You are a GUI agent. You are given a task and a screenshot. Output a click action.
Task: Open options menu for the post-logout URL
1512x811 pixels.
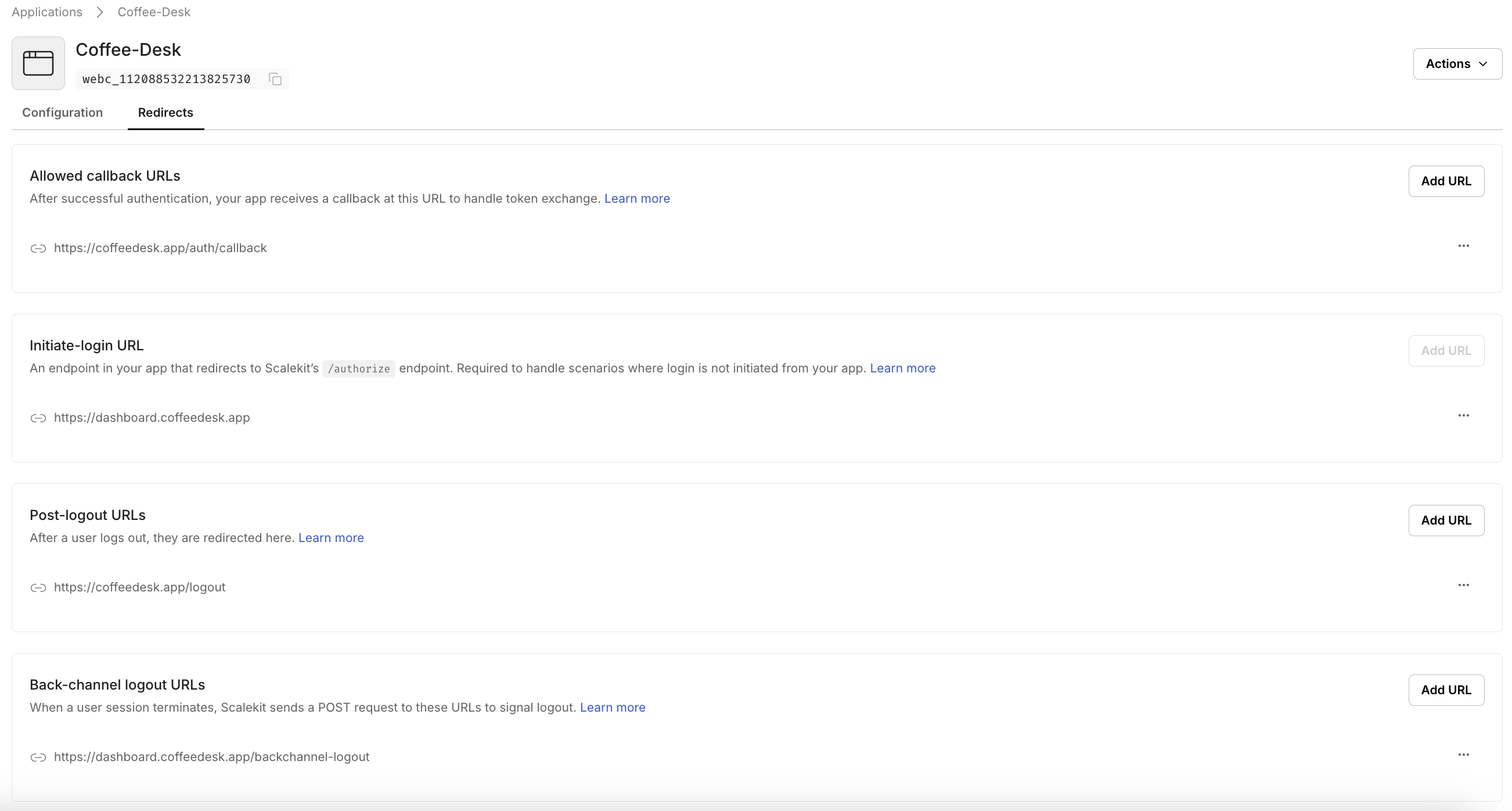pos(1464,584)
